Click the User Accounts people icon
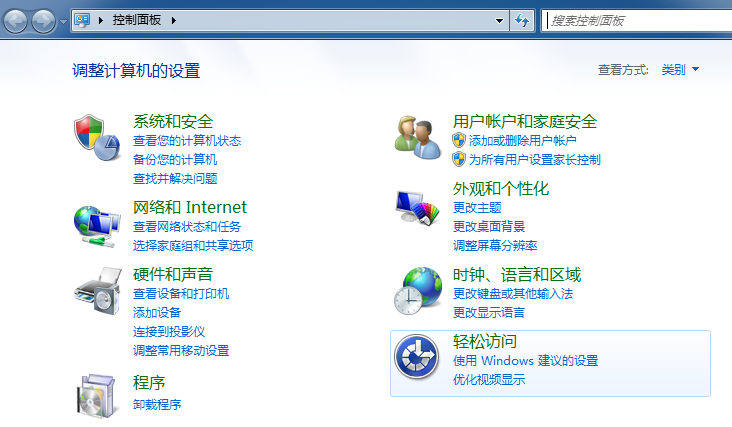The image size is (732, 427). 417,137
